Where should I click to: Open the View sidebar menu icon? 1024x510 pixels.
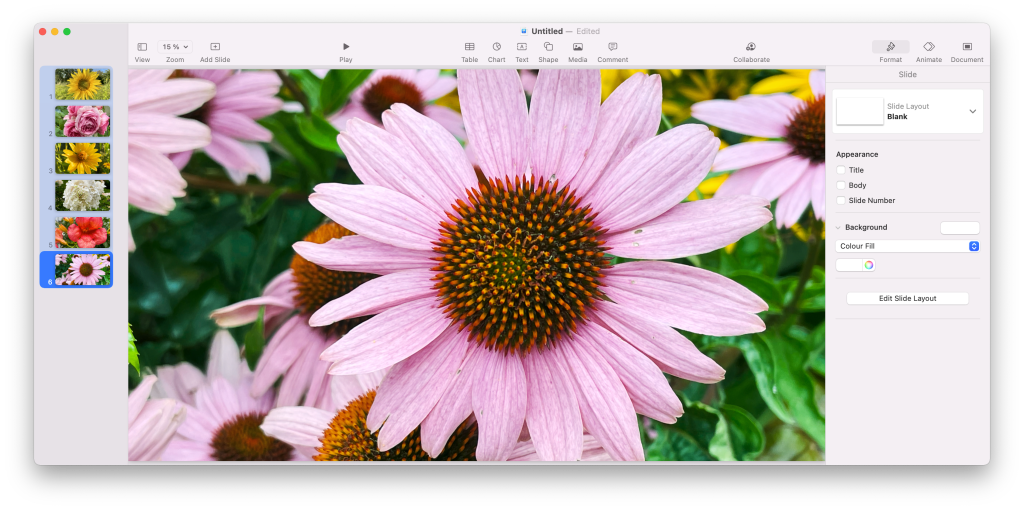click(142, 47)
